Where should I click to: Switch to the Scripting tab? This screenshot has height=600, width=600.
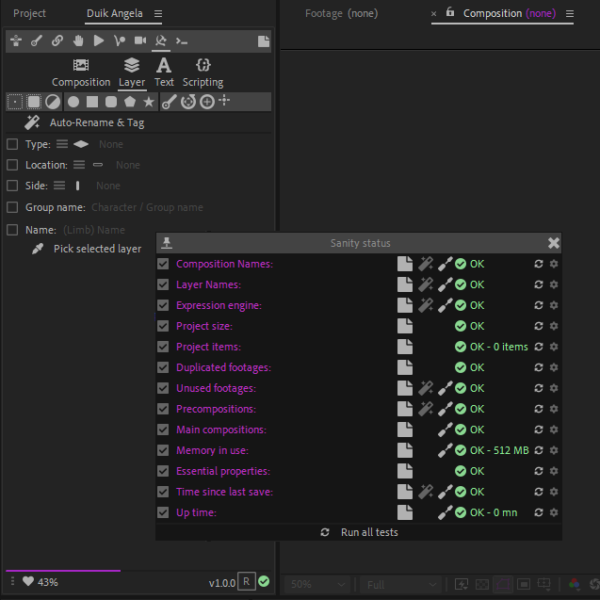[x=203, y=72]
